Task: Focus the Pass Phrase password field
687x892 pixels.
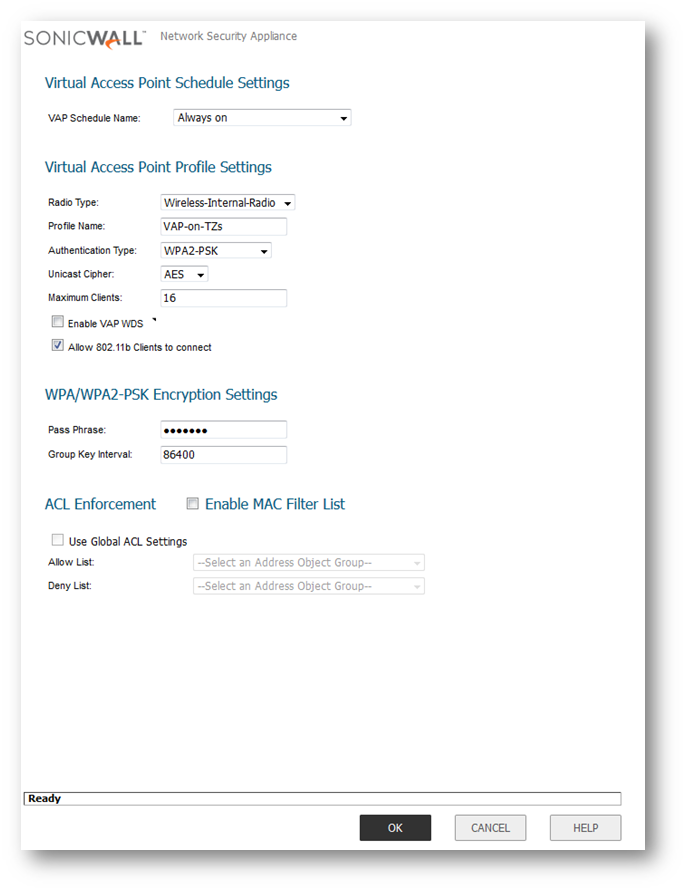Action: (223, 430)
